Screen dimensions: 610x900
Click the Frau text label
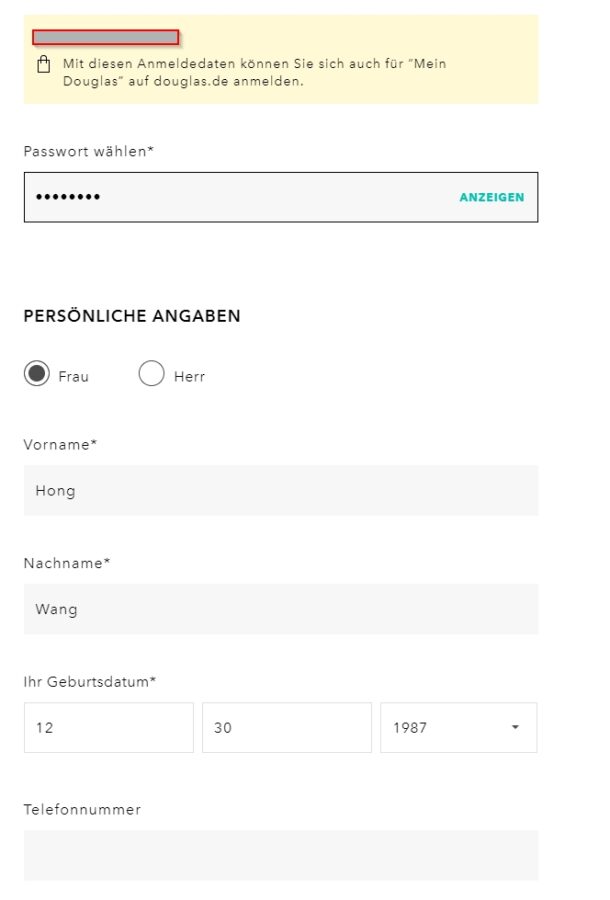[73, 377]
